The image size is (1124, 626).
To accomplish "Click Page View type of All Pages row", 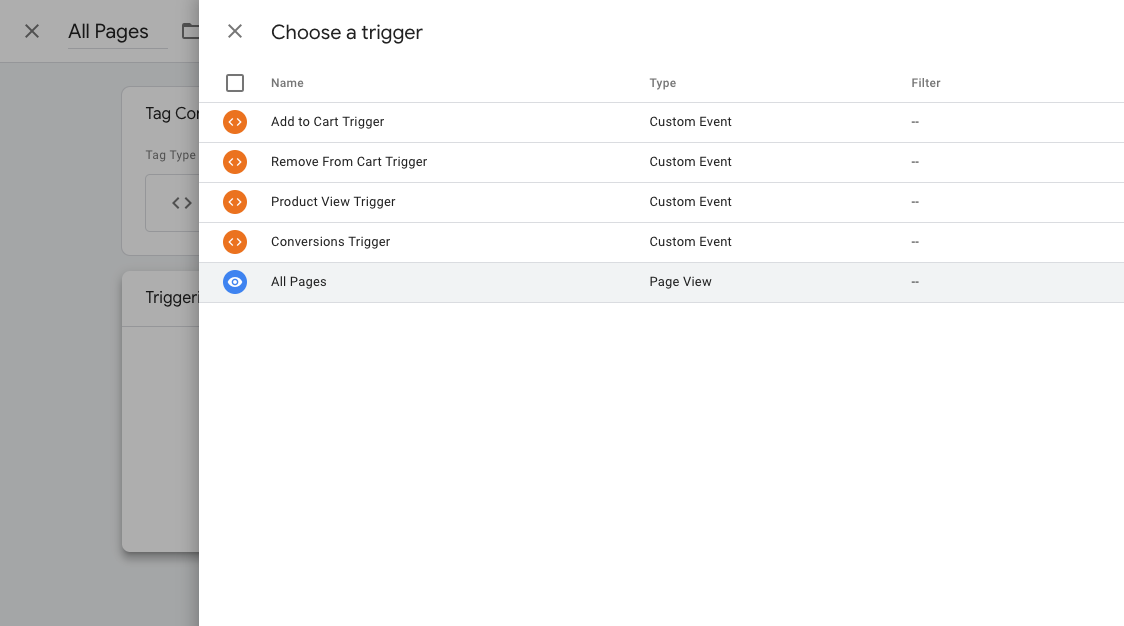I will [x=680, y=282].
